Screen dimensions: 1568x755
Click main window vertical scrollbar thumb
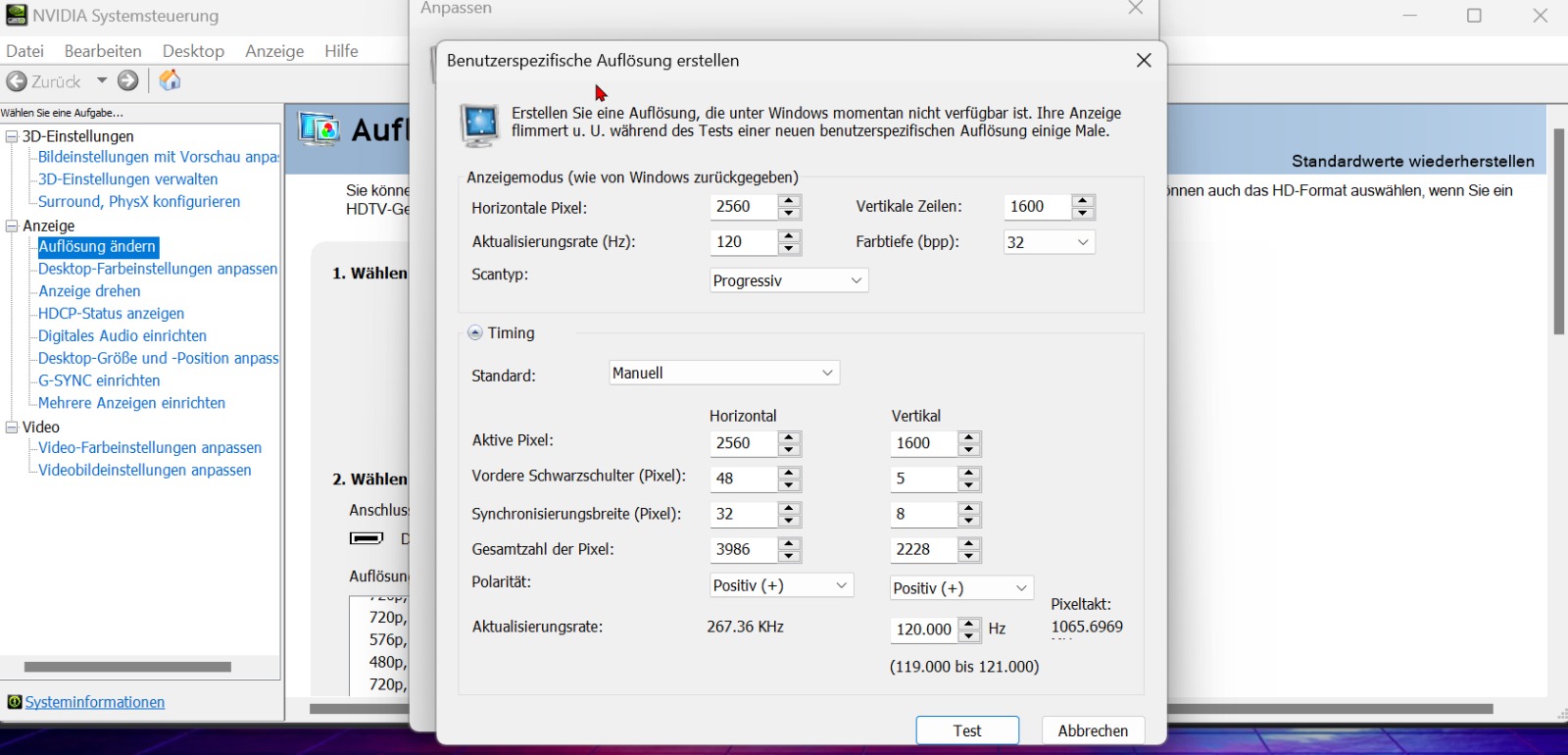coord(1558,231)
